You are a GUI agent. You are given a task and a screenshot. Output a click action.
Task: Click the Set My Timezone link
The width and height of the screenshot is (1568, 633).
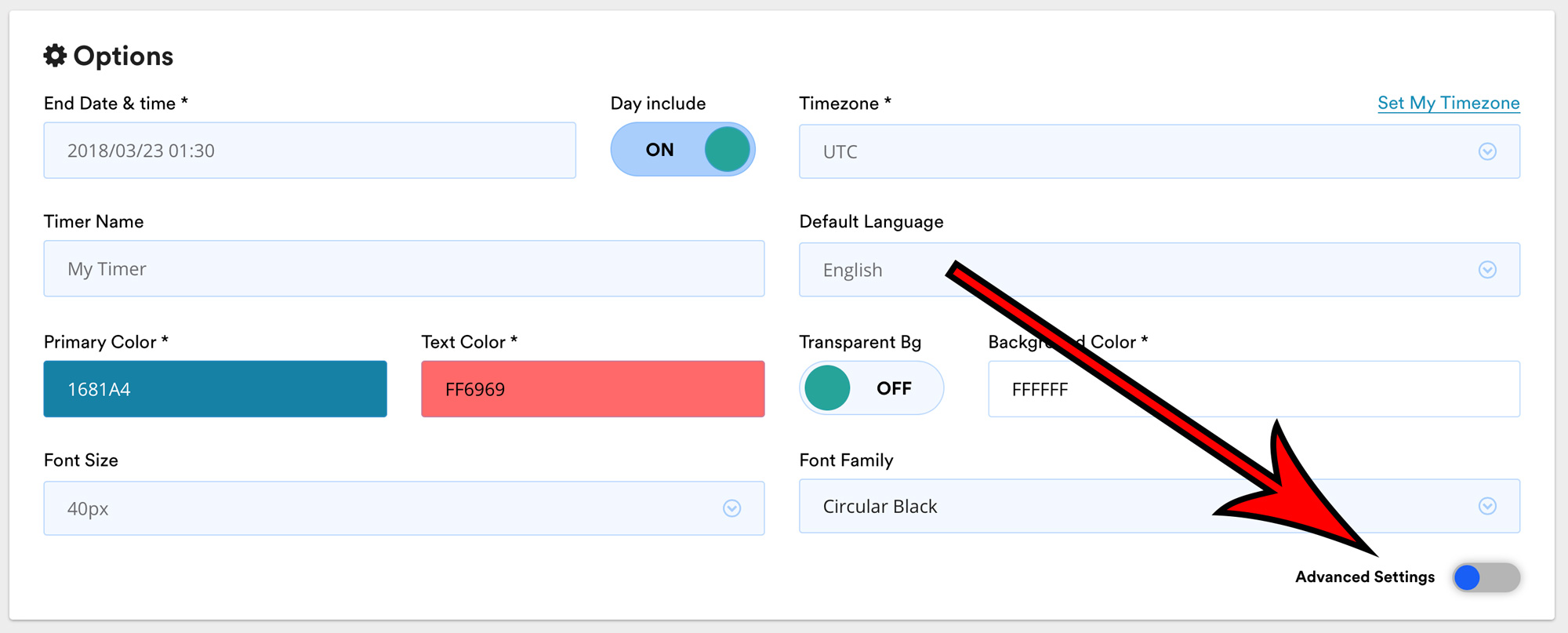(x=1448, y=103)
